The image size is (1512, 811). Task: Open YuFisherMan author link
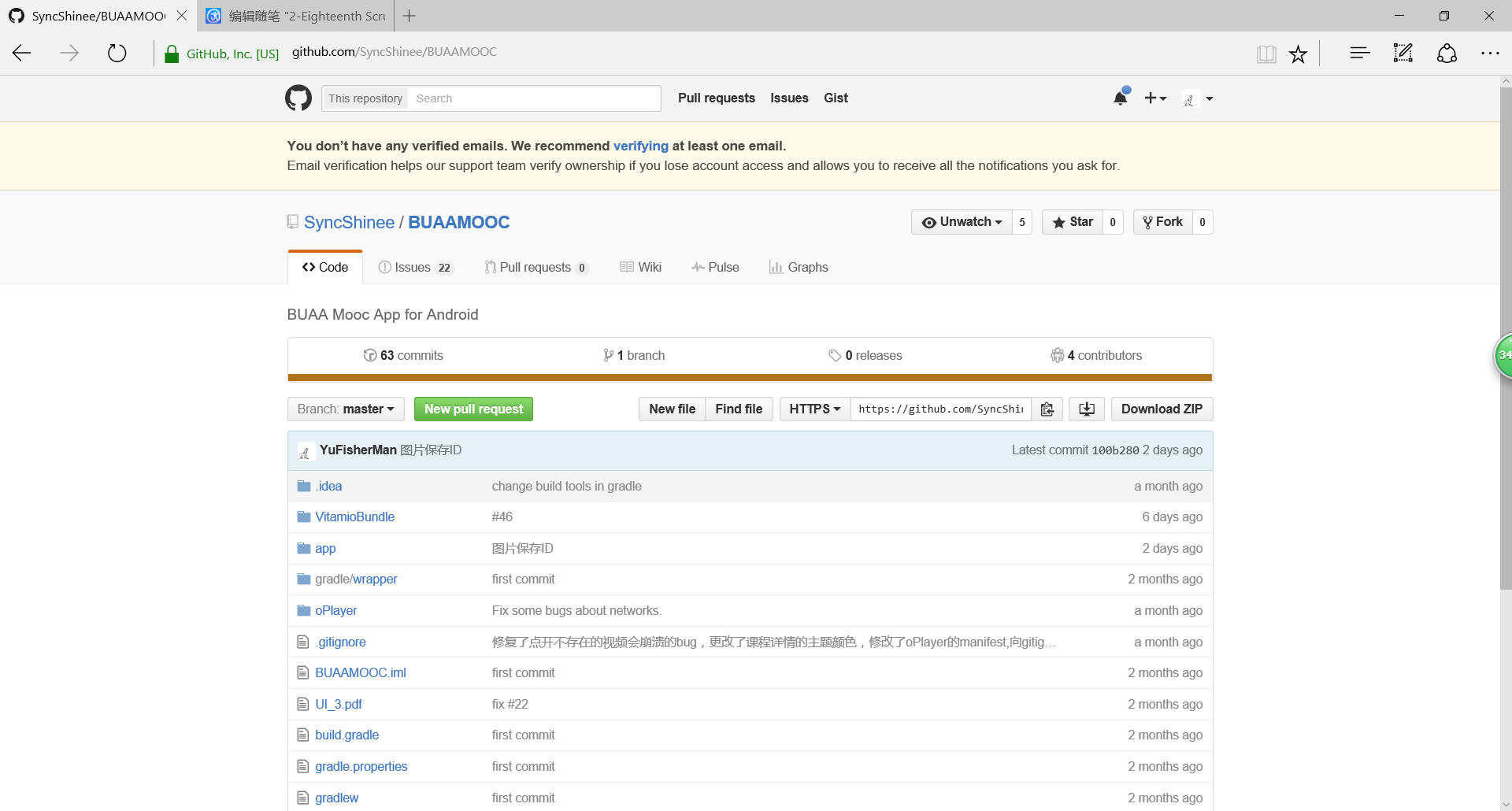tap(358, 450)
